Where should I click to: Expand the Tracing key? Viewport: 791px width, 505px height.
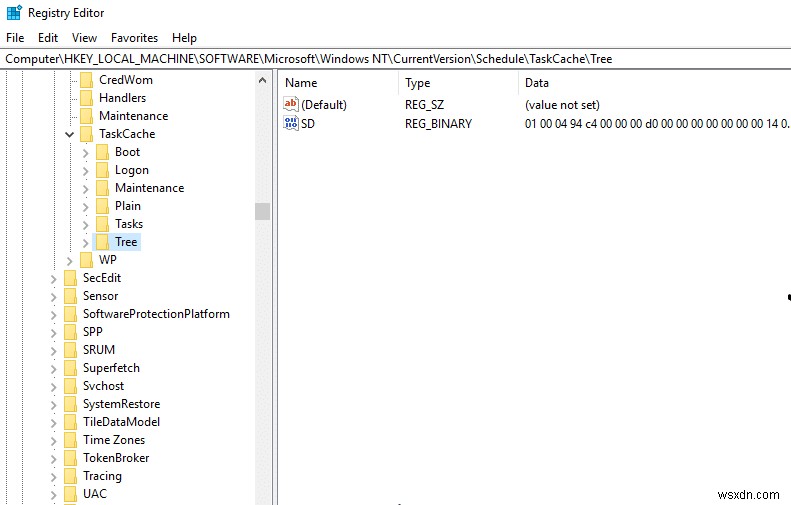(53, 477)
